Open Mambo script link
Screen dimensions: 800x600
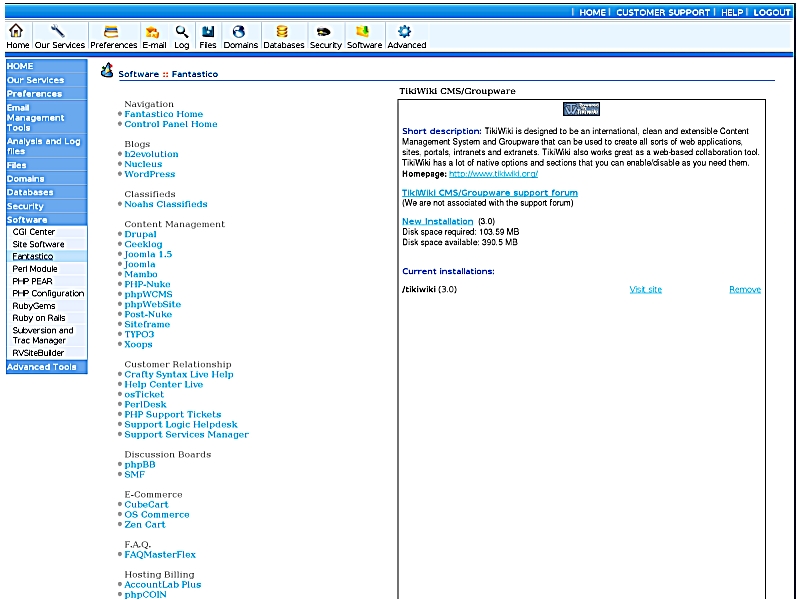click(x=141, y=274)
